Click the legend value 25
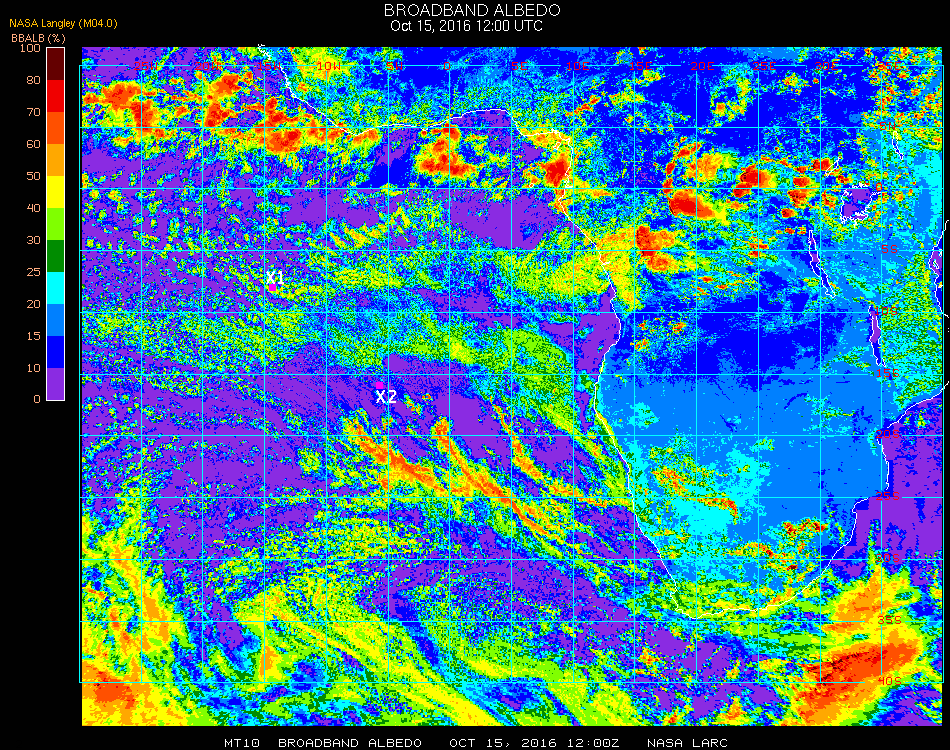The height and width of the screenshot is (750, 950). point(33,272)
